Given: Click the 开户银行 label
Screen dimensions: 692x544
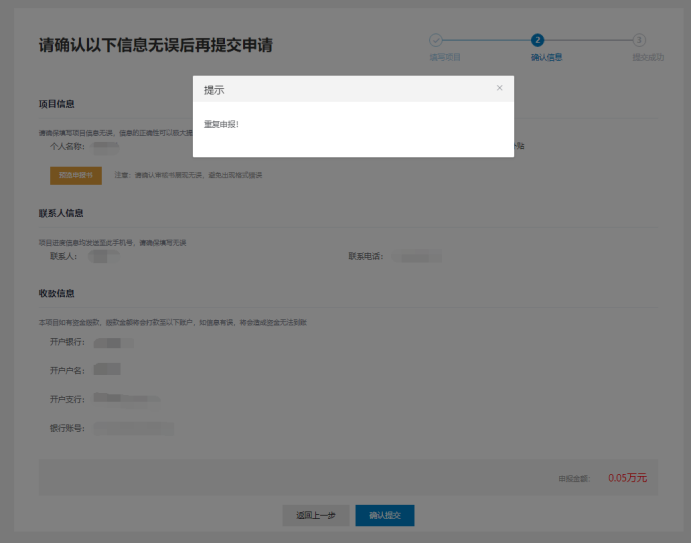Looking at the screenshot, I should [67, 342].
